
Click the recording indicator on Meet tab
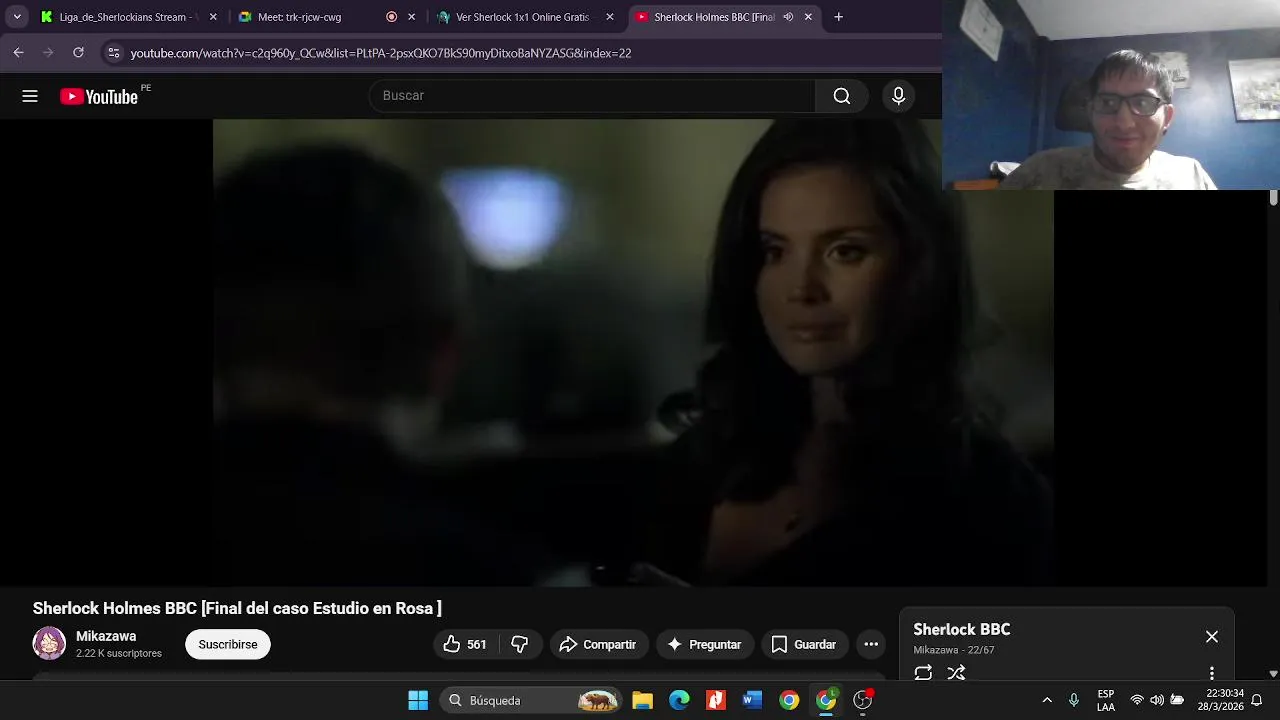pyautogui.click(x=391, y=17)
